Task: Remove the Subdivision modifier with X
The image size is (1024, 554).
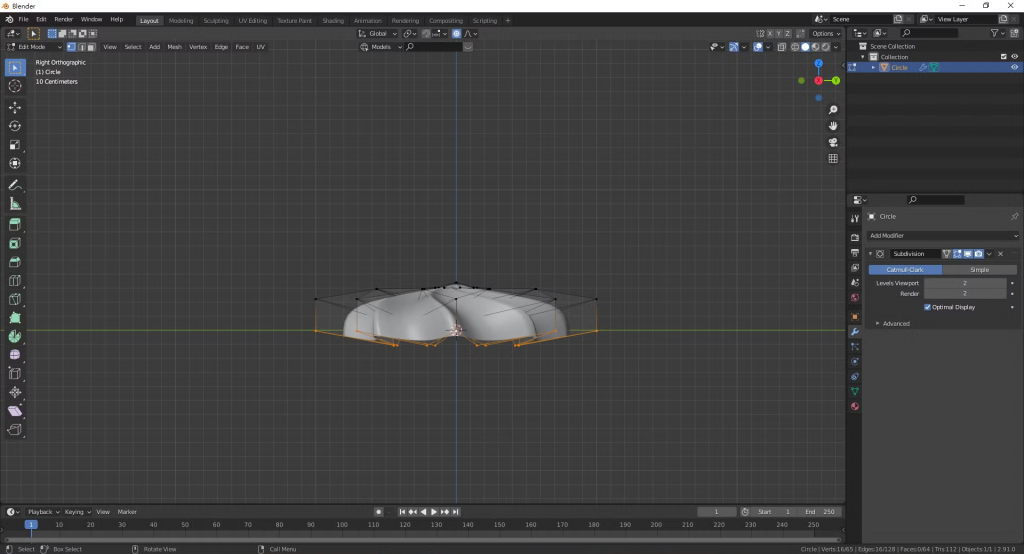Action: tap(1000, 254)
